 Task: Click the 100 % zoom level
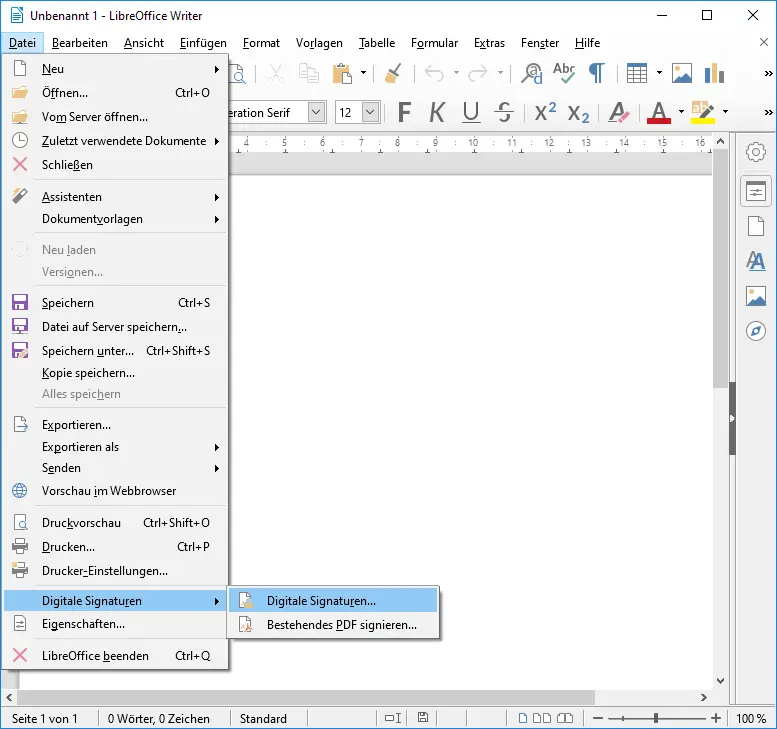751,719
